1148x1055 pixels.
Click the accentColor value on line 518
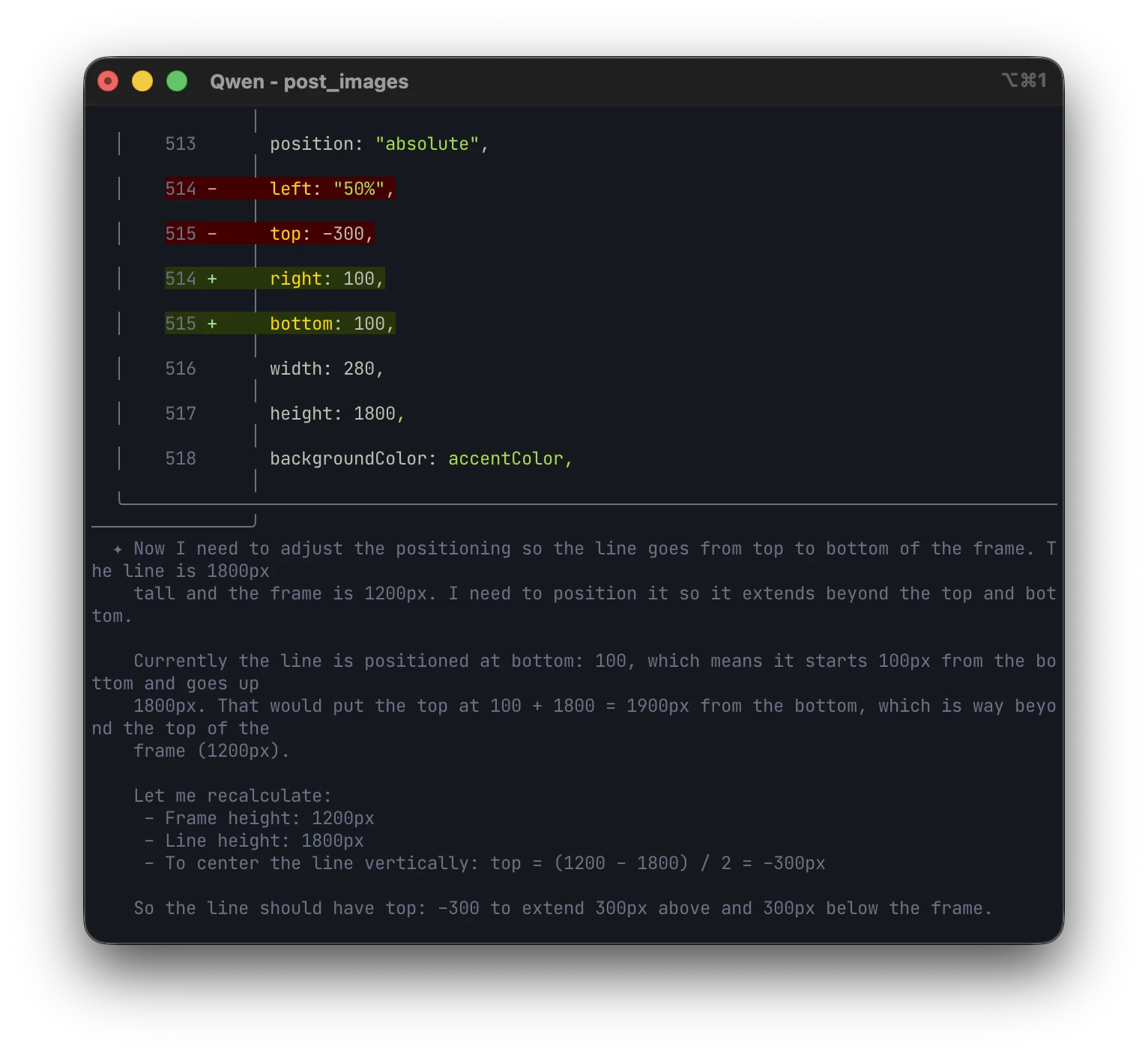[x=506, y=459]
